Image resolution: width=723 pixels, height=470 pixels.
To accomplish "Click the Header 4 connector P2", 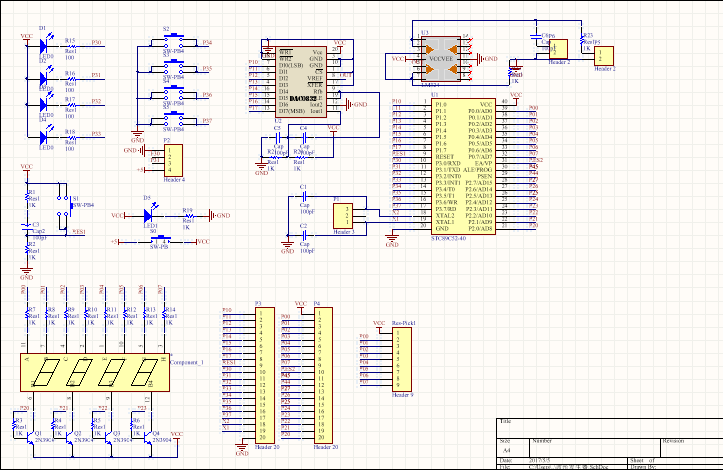I will [173, 161].
